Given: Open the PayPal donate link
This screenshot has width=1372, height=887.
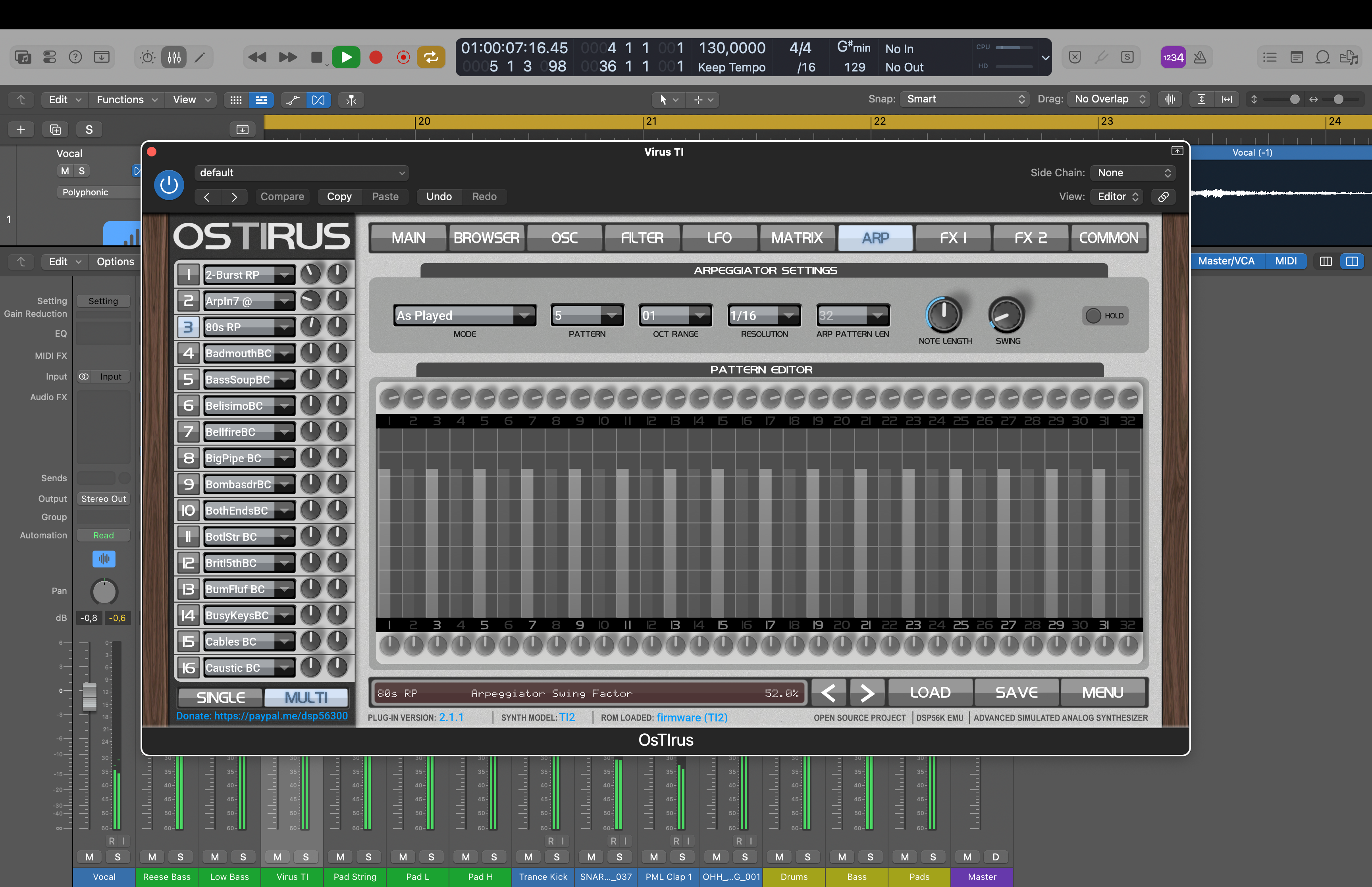Looking at the screenshot, I should (x=262, y=716).
